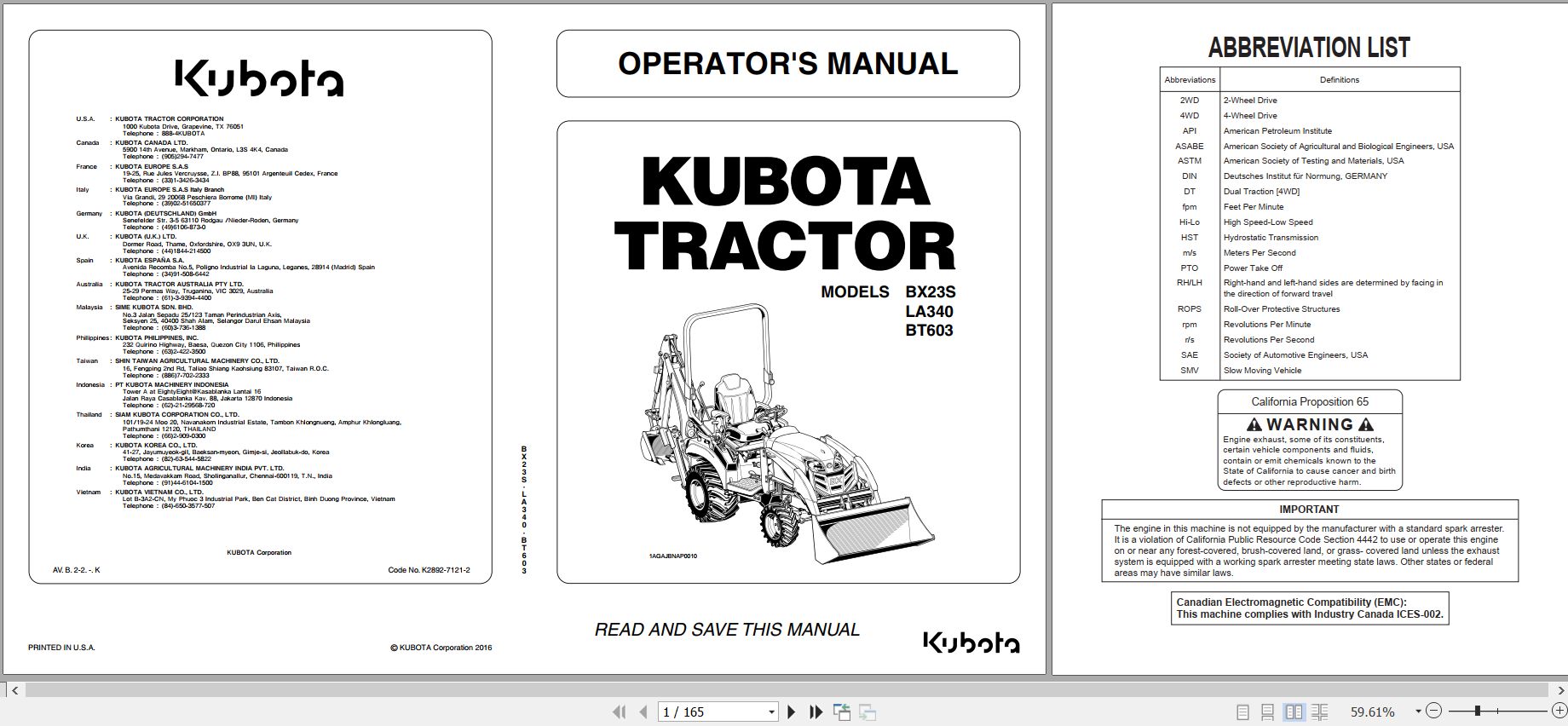The width and height of the screenshot is (1568, 726).
Task: Zoom in with the plus button
Action: (1559, 711)
